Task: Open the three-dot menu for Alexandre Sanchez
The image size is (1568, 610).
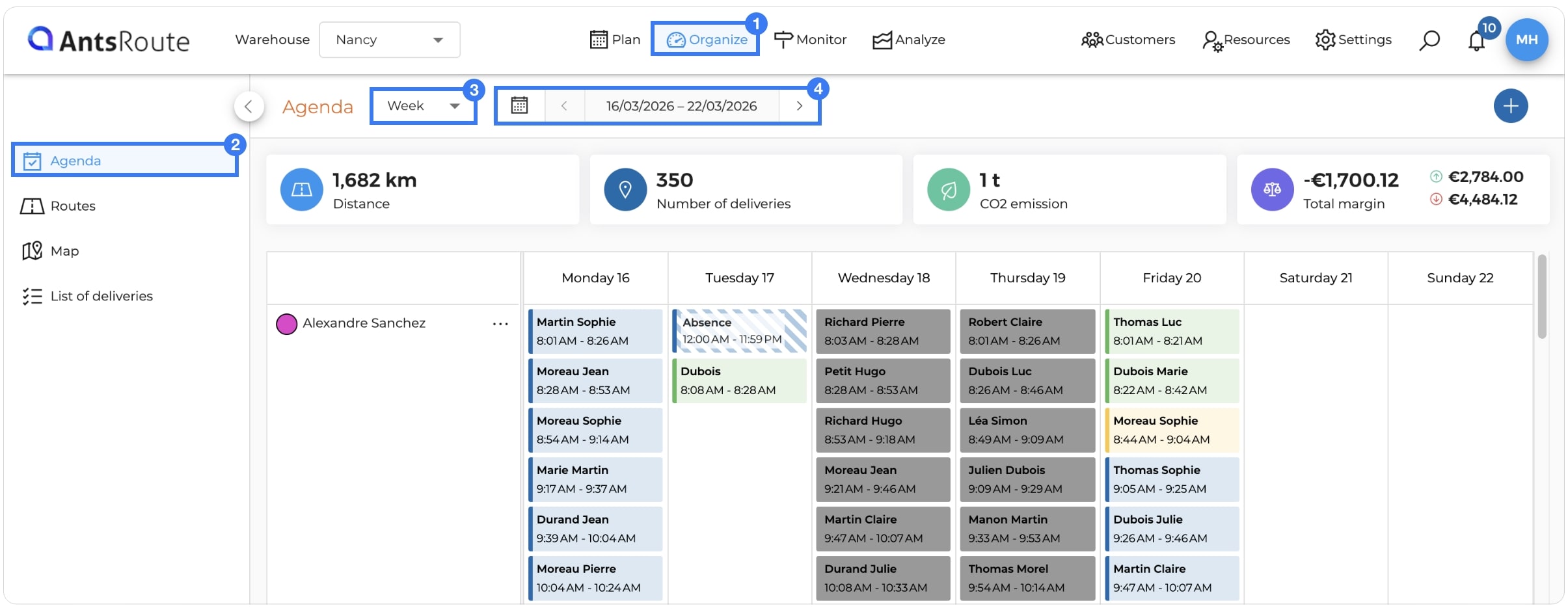Action: [500, 323]
